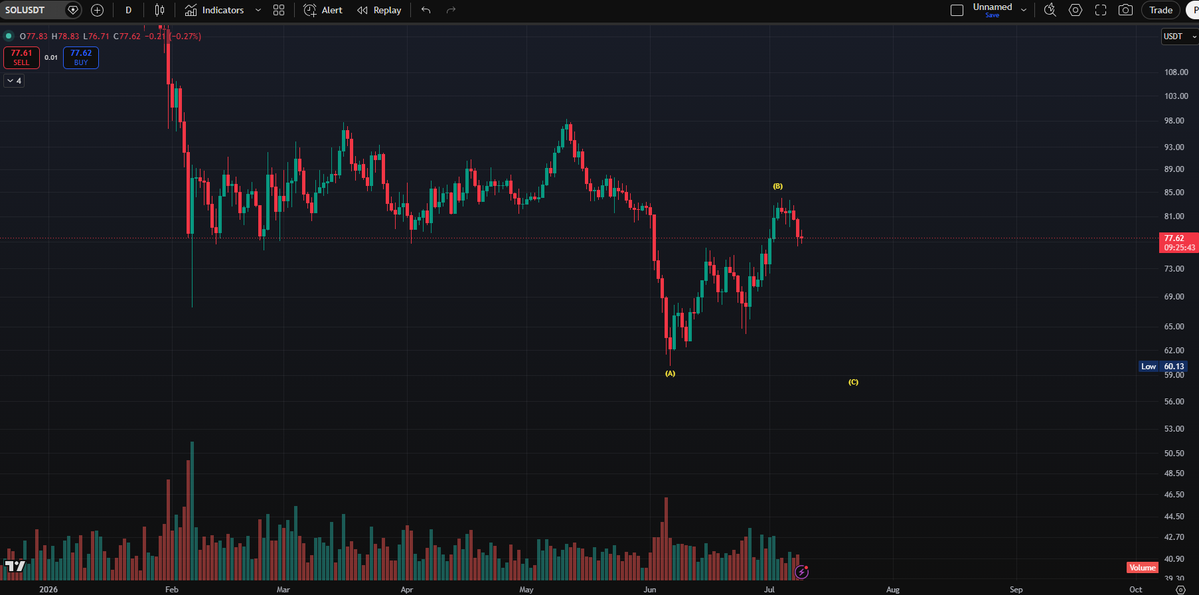Change the D timeframe interval

click(x=128, y=11)
